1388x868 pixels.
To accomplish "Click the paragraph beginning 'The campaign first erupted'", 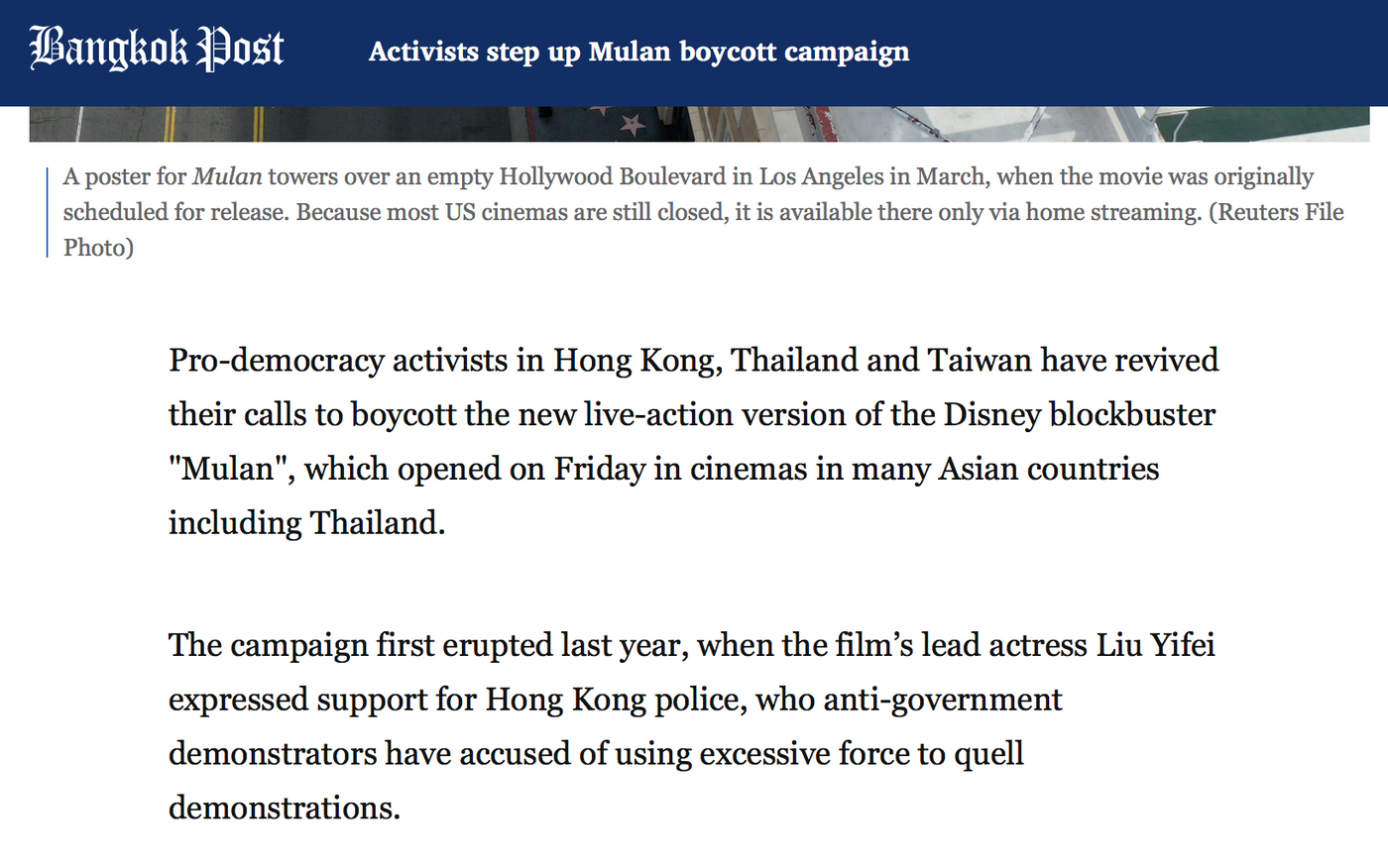I will point(692,726).
